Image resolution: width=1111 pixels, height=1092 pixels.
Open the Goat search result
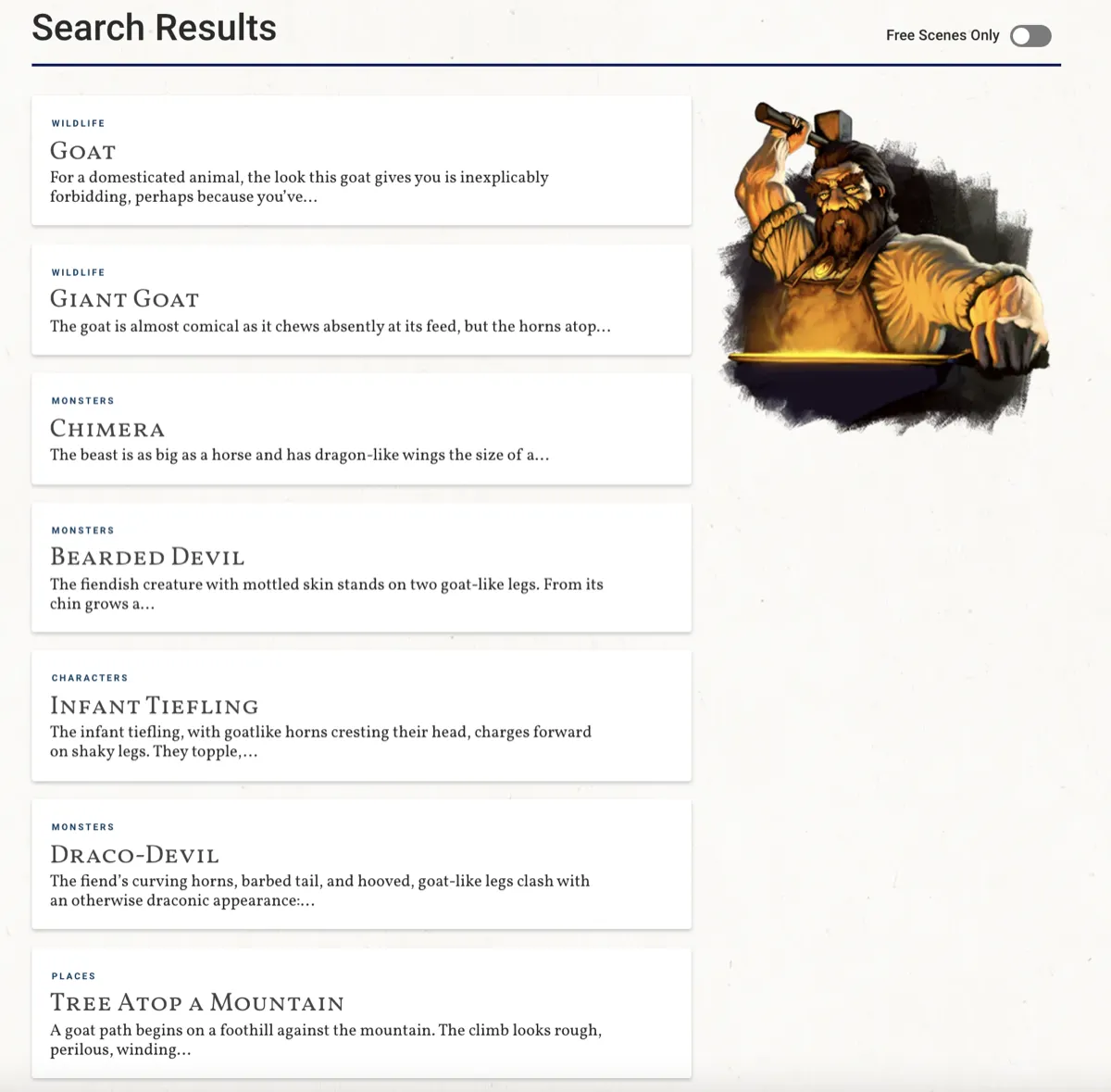(361, 160)
